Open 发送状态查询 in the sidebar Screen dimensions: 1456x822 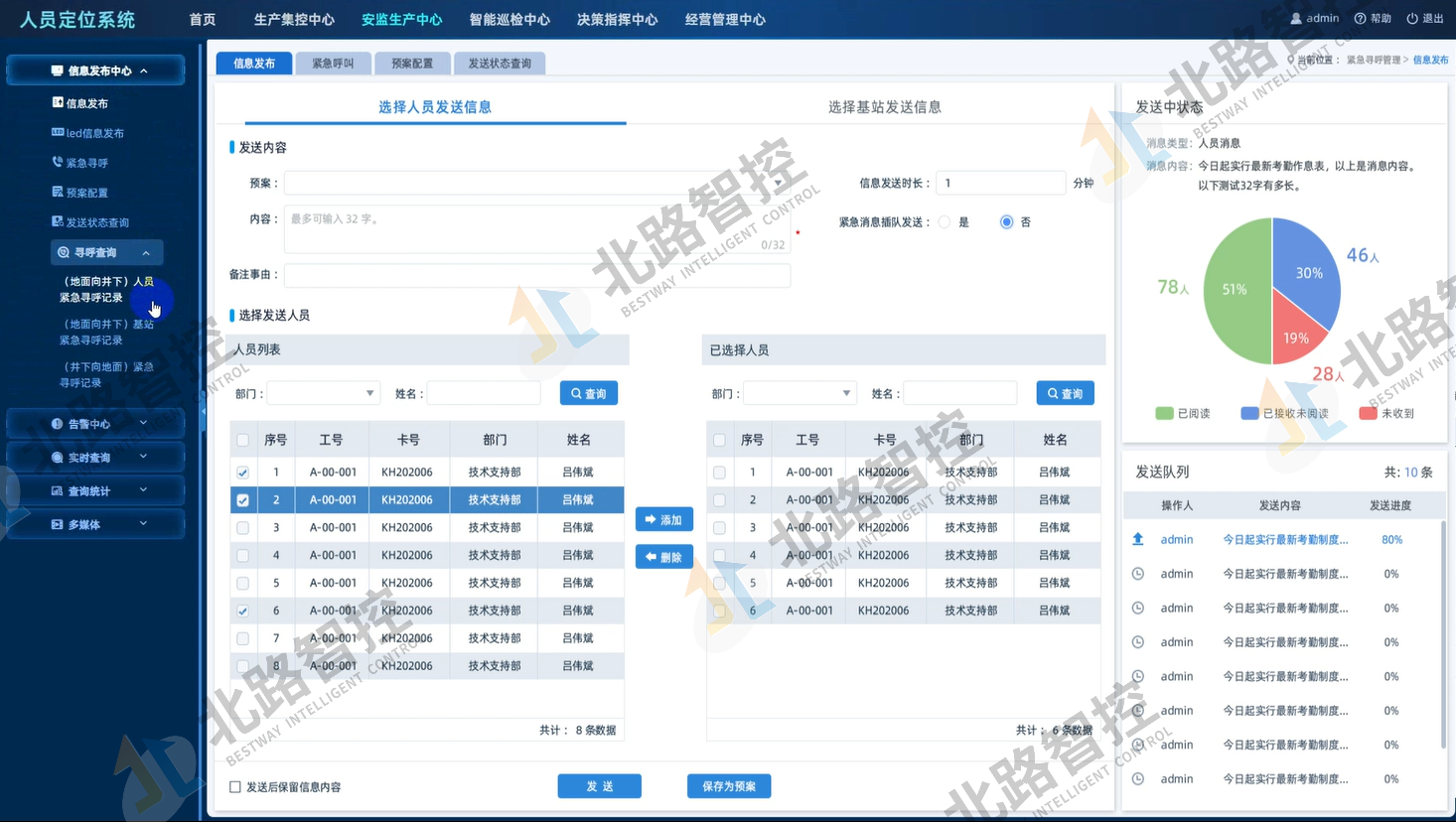pyautogui.click(x=96, y=222)
